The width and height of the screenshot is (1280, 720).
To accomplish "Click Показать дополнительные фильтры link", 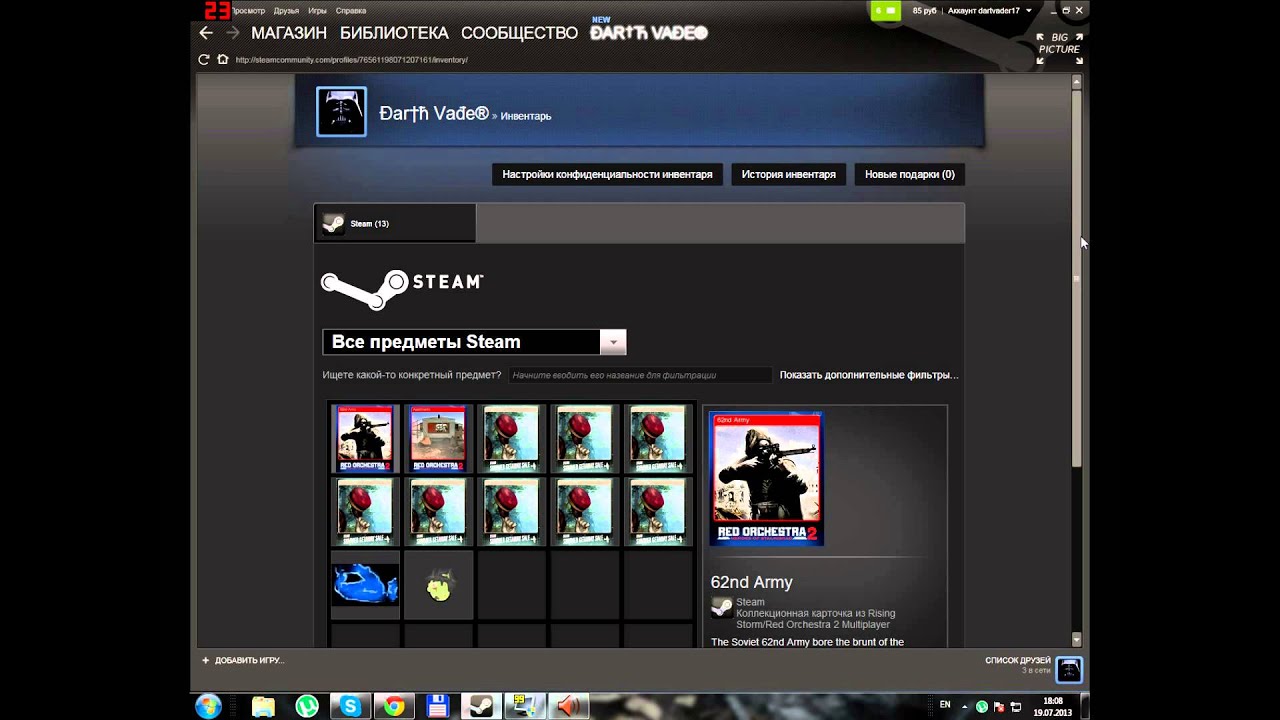I will click(x=869, y=375).
